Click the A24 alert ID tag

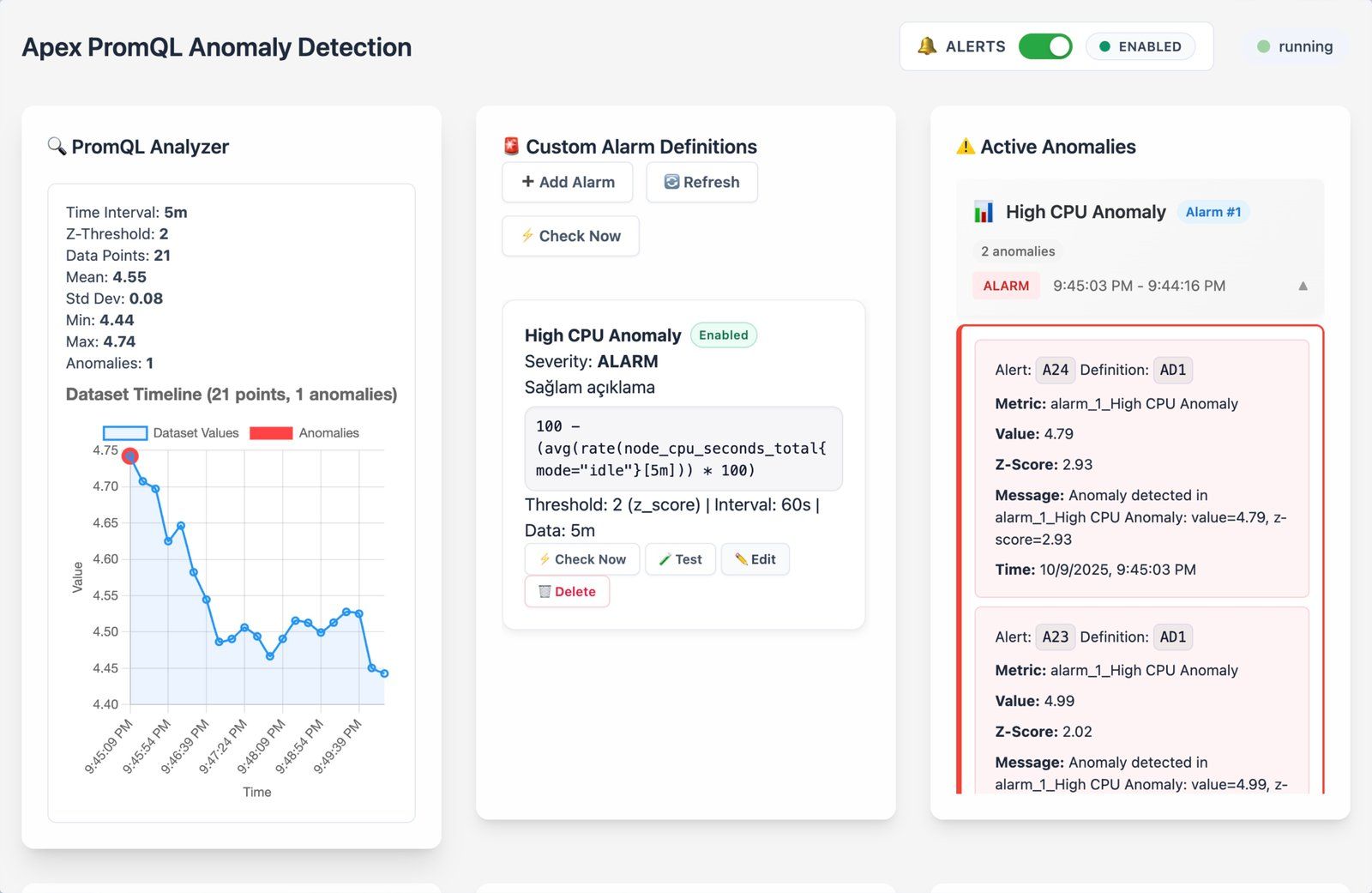coord(1055,370)
